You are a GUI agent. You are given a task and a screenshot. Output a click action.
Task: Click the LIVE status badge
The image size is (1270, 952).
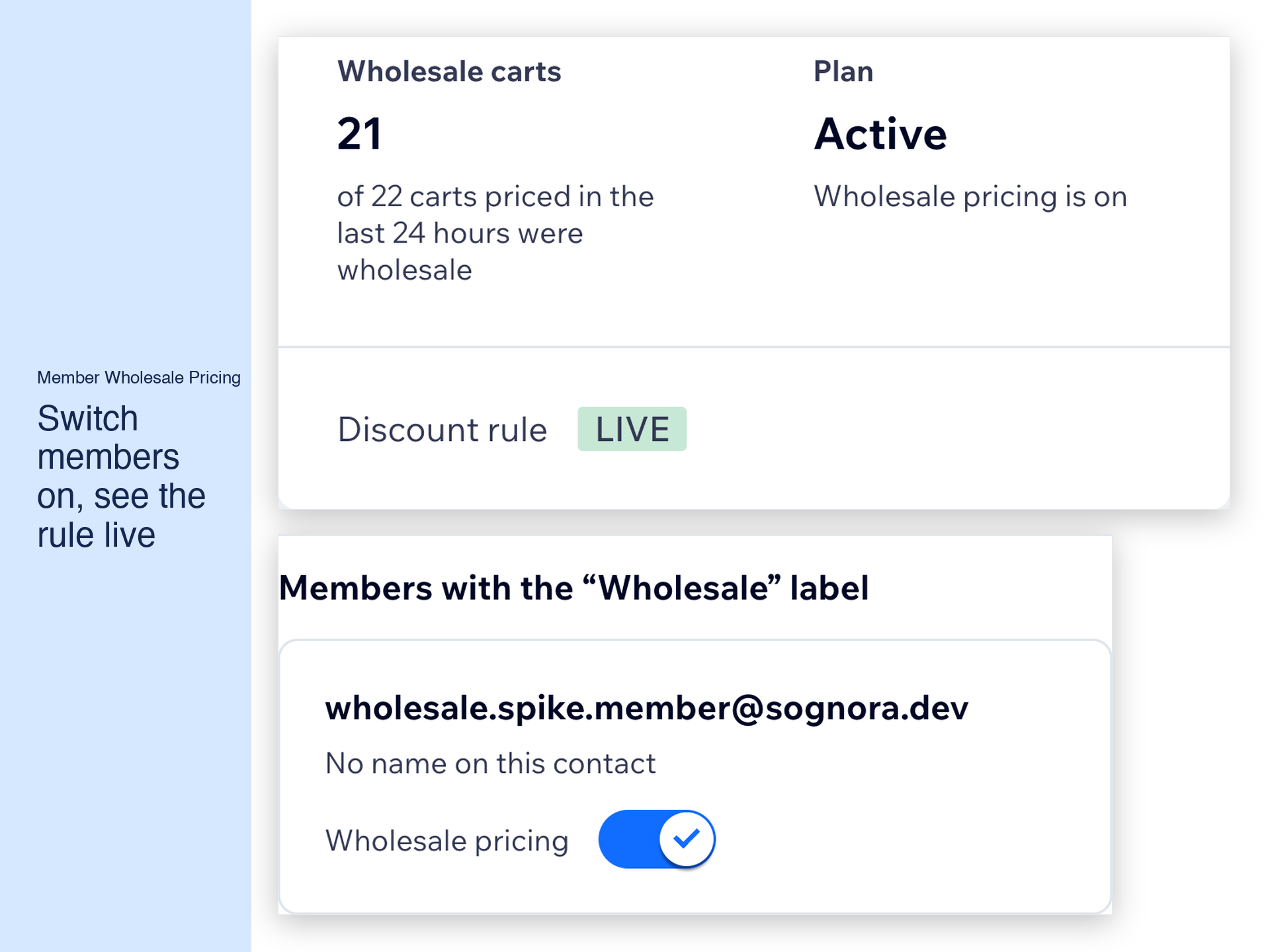click(632, 429)
